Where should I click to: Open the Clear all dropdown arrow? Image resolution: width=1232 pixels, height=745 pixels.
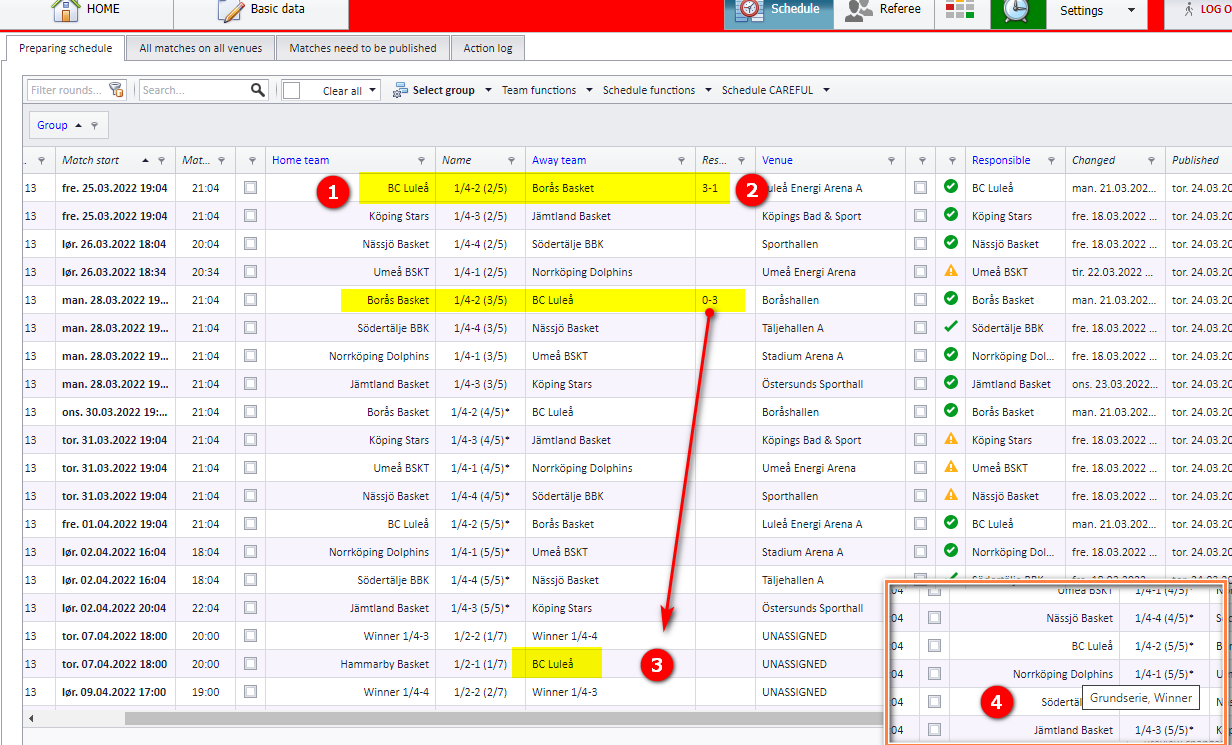[x=373, y=90]
